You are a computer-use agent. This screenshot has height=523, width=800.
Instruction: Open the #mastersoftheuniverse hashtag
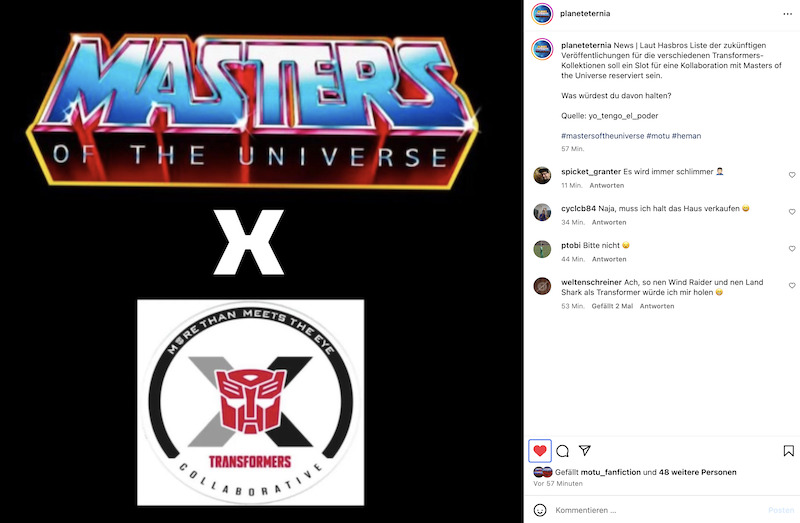tap(603, 136)
